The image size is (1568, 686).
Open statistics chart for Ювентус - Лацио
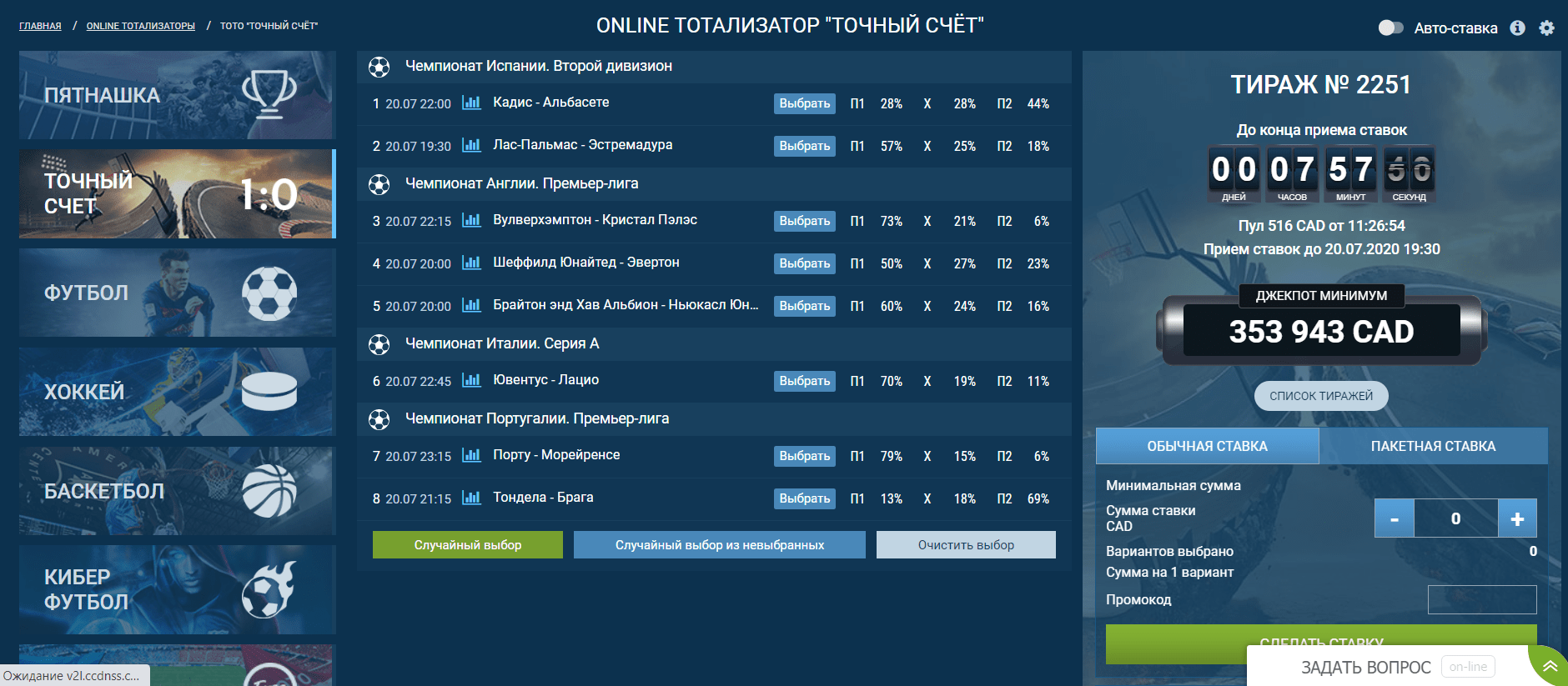tap(471, 381)
